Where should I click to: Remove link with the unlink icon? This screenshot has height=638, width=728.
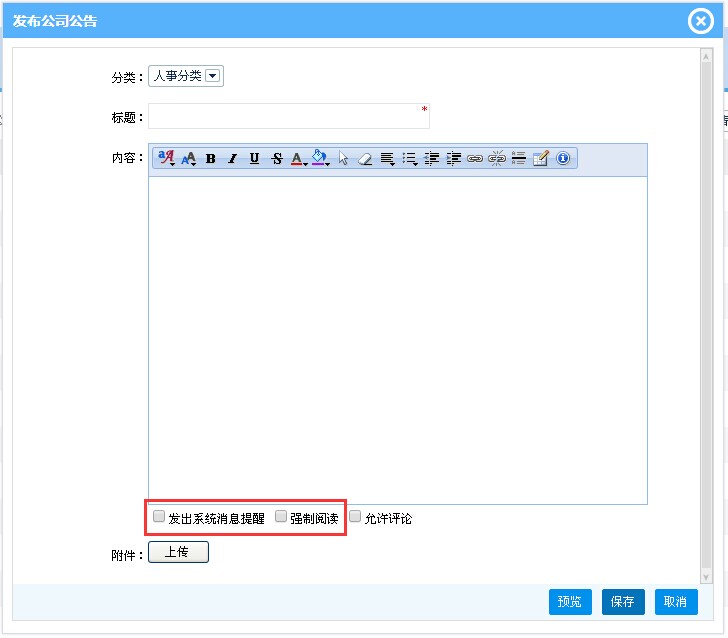[x=496, y=158]
